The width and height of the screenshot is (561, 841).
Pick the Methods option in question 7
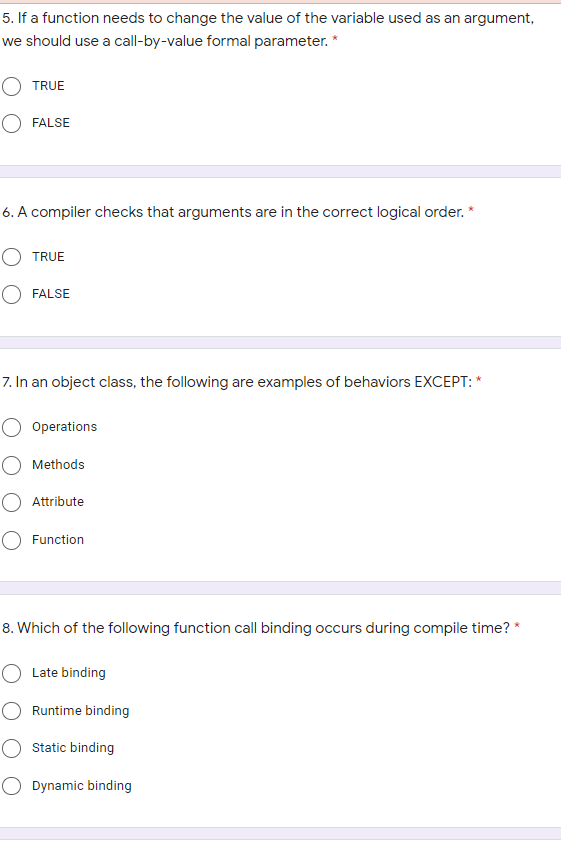[11, 465]
